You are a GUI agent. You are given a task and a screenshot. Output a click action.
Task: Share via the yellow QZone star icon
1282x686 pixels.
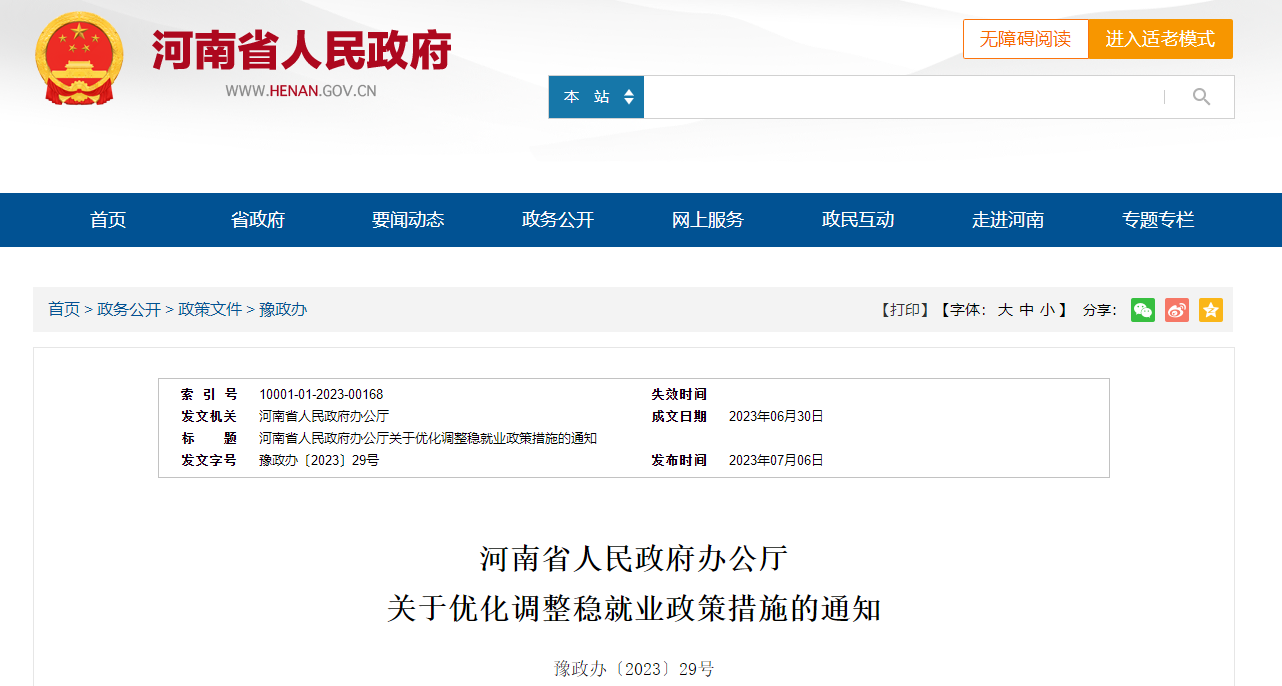[1210, 310]
